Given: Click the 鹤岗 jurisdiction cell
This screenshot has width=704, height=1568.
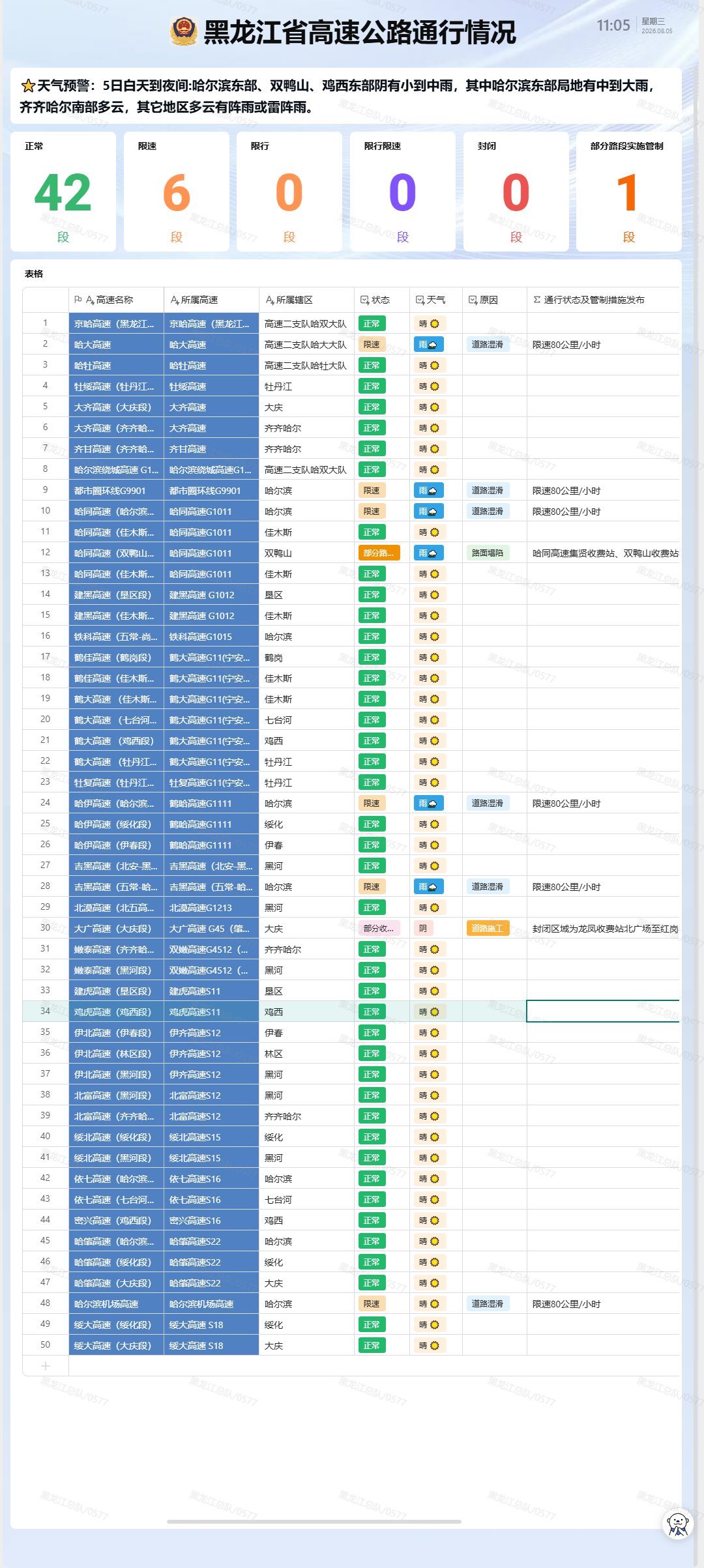Looking at the screenshot, I should click(306, 657).
